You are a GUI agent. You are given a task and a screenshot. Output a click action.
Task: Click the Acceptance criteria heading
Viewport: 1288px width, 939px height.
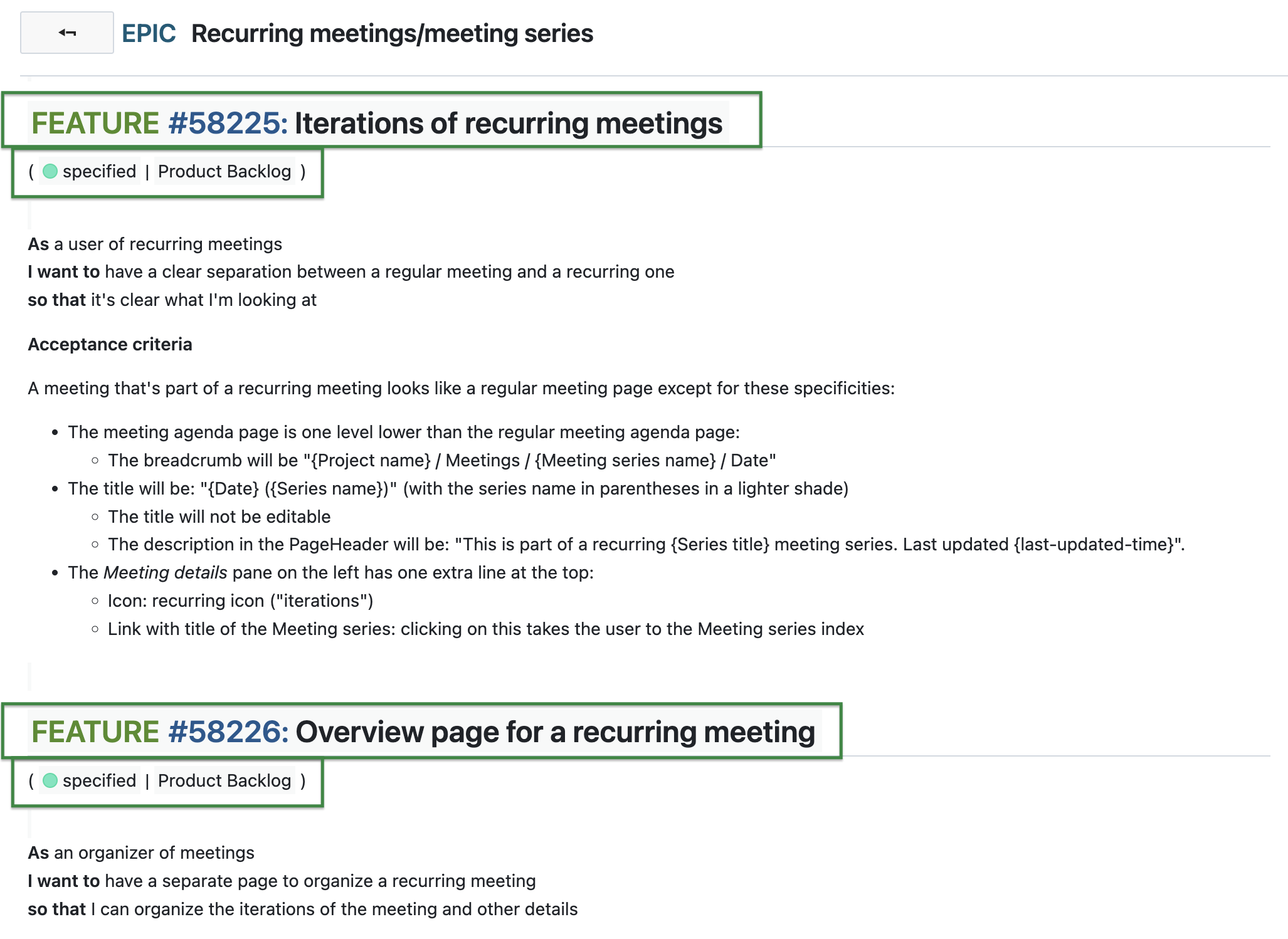110,344
